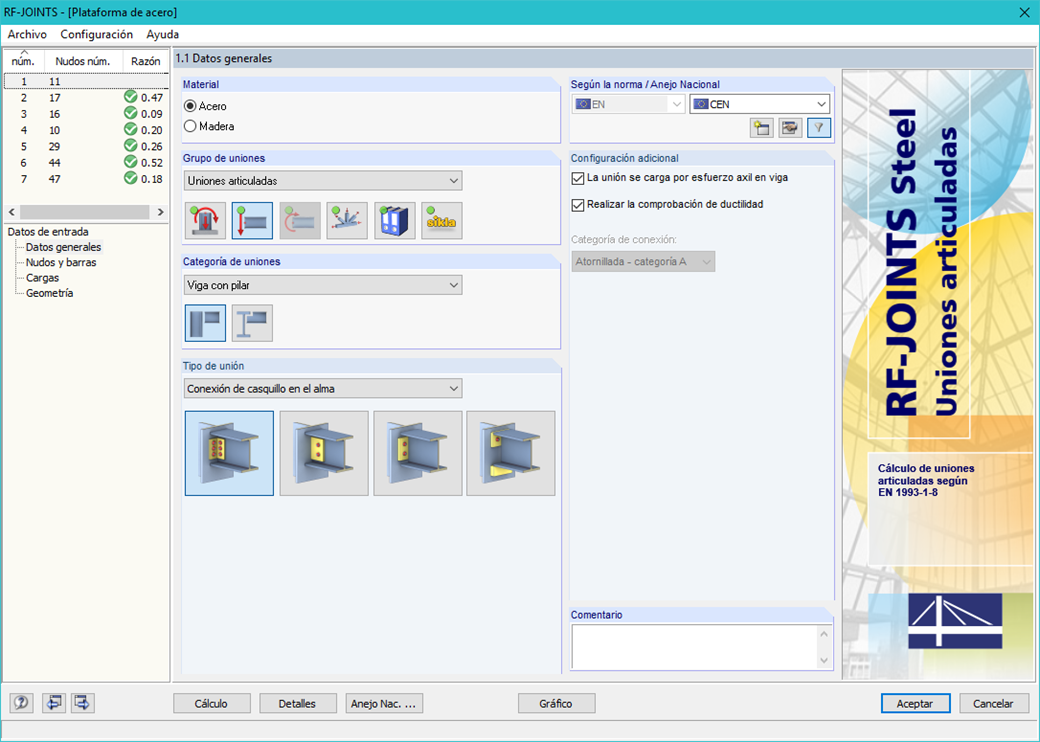Select the first web cleat connection thumbnail
This screenshot has height=742, width=1040.
(228, 453)
